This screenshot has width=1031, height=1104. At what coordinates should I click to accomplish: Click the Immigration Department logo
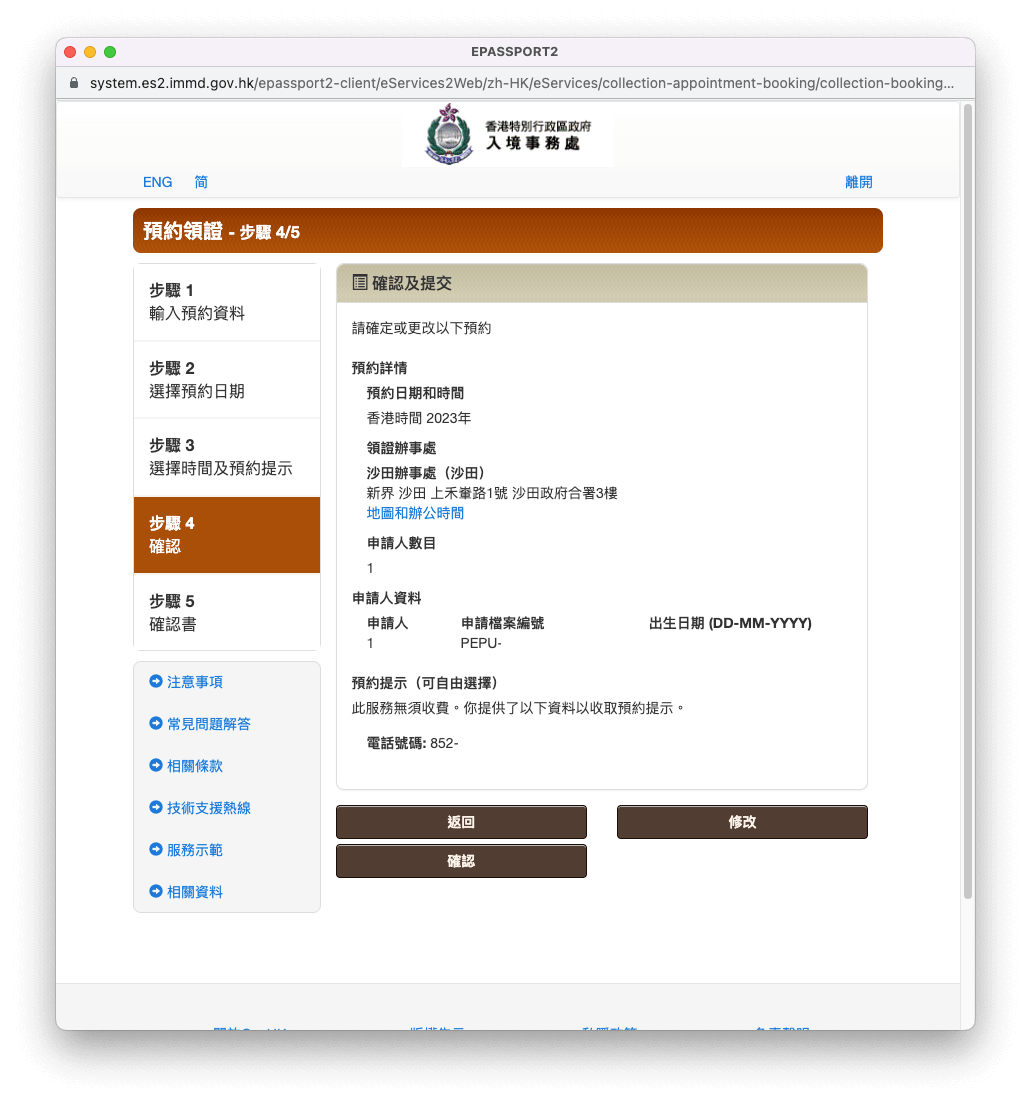click(508, 135)
